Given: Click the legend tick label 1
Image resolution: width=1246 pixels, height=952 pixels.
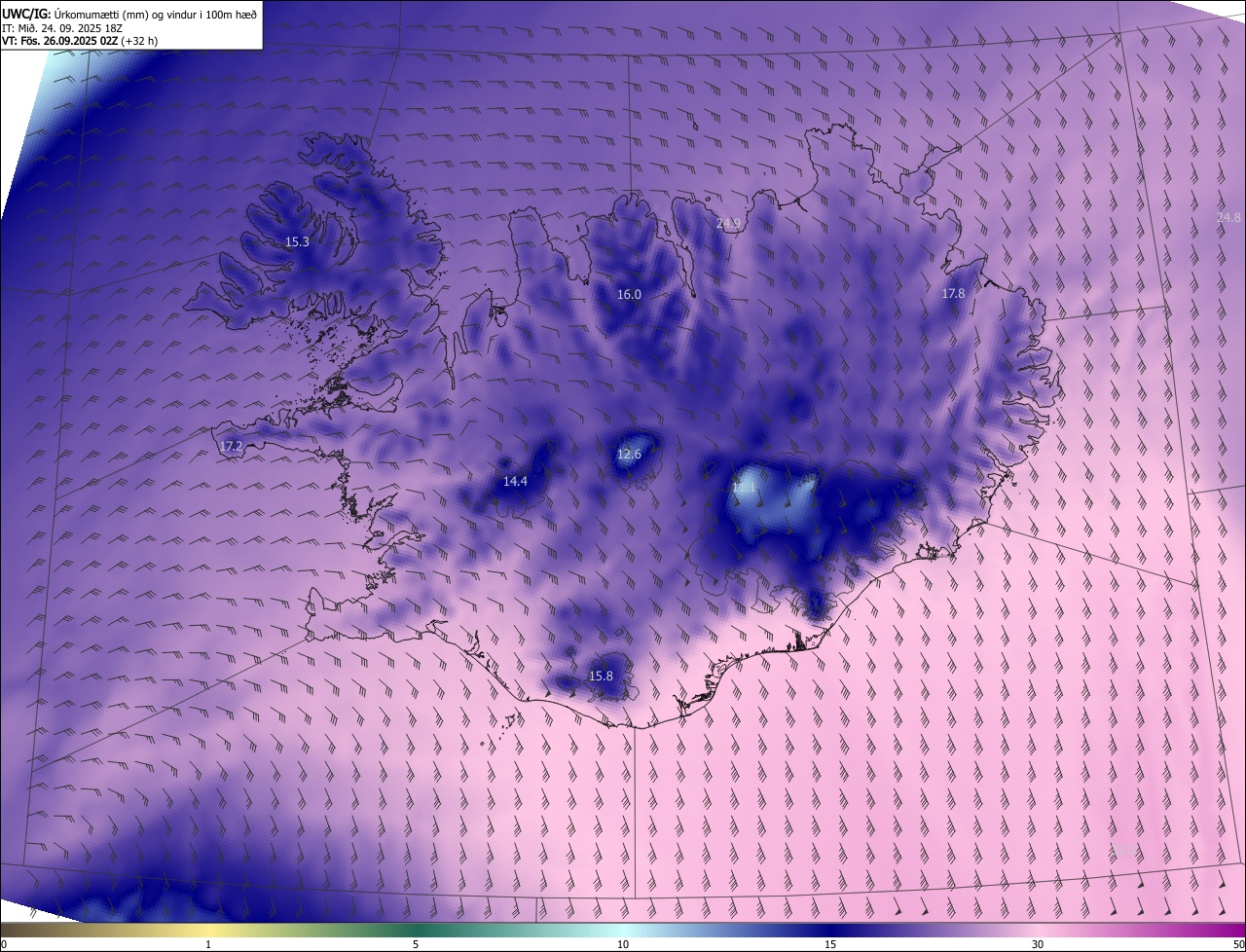Looking at the screenshot, I should (x=208, y=944).
